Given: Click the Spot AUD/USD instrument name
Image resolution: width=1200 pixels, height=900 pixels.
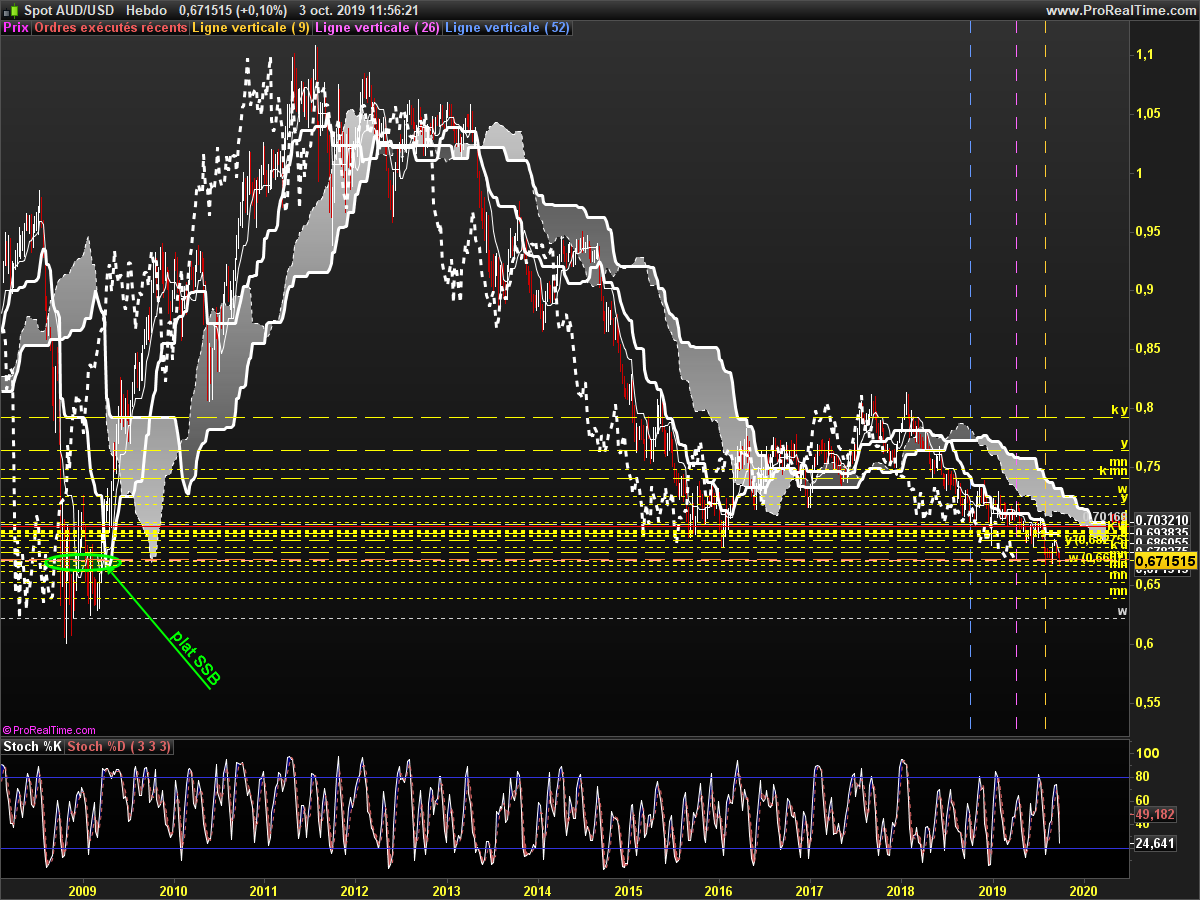Looking at the screenshot, I should 70,10.
